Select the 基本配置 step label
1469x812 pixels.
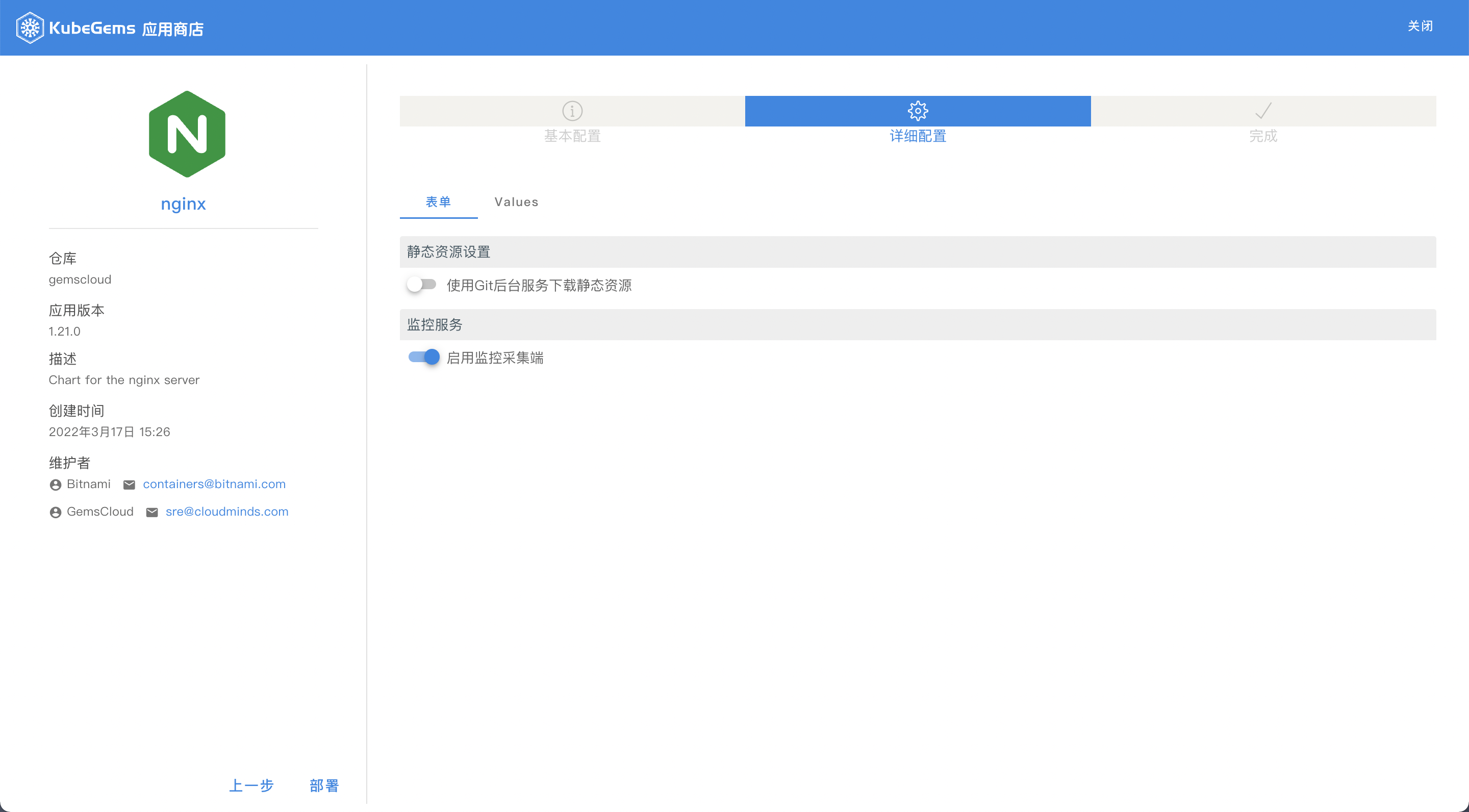click(x=572, y=136)
